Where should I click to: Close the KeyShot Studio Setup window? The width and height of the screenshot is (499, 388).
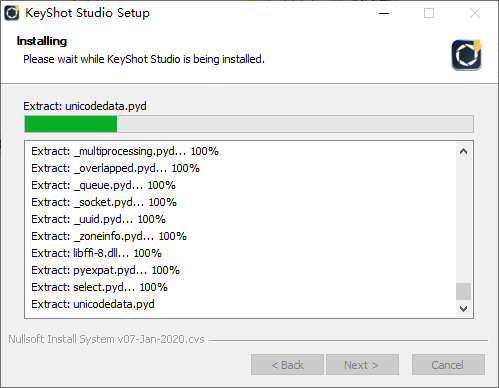pyautogui.click(x=475, y=13)
